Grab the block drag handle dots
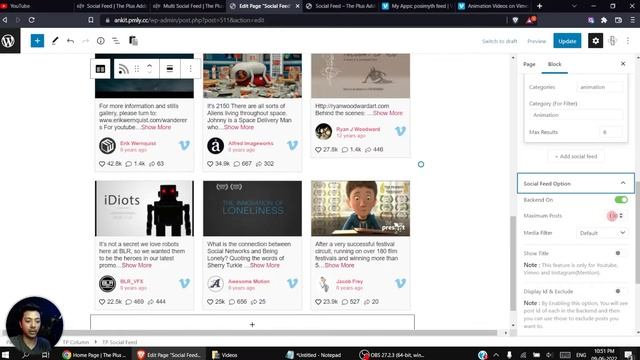This screenshot has height=360, width=640. pyautogui.click(x=137, y=69)
